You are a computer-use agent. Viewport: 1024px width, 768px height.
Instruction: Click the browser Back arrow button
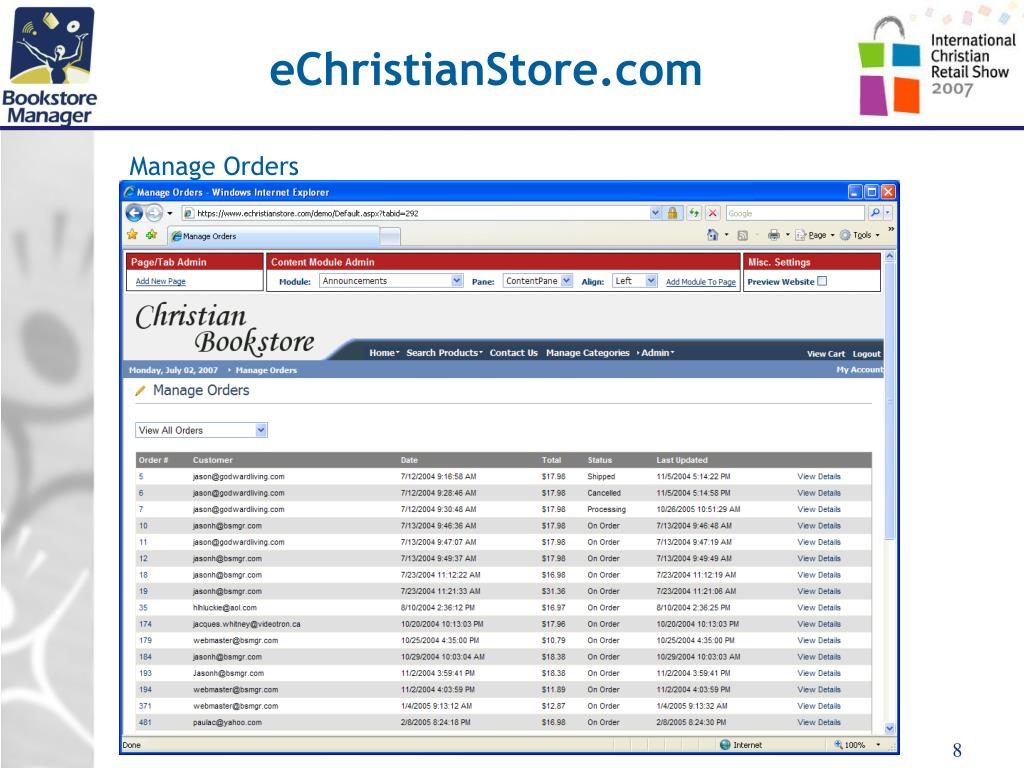point(134,213)
